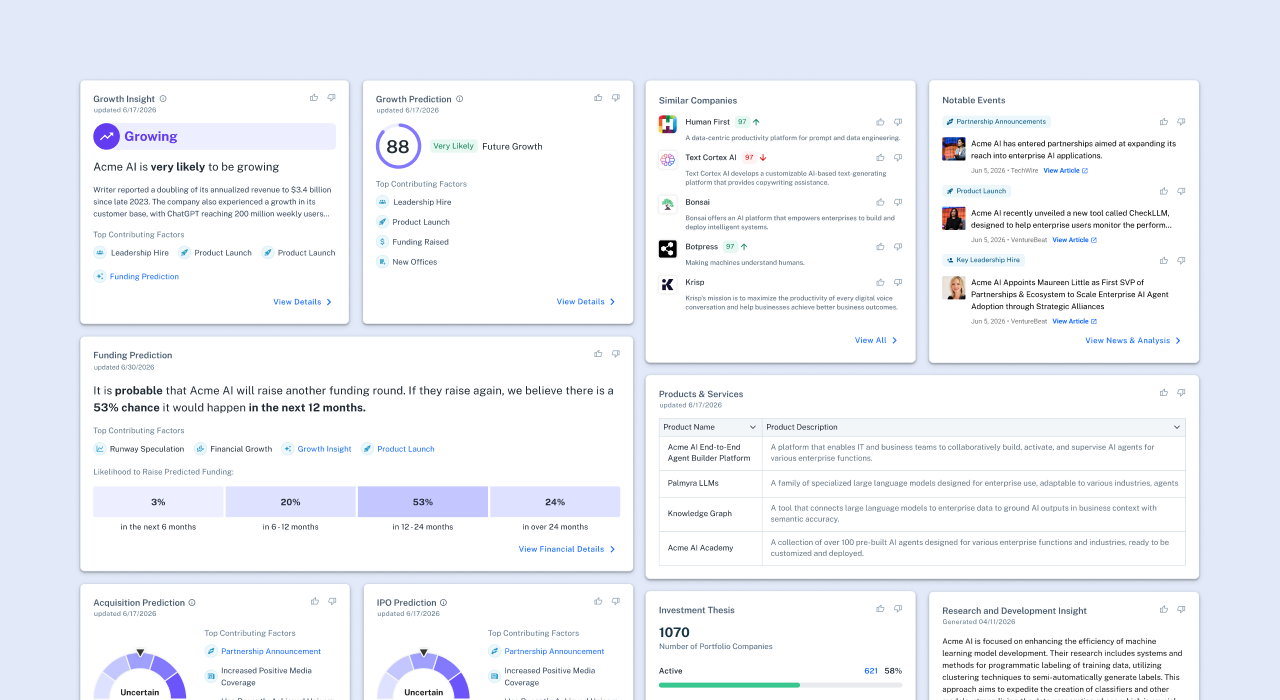Click the Active portfolio progress bar
1280x700 pixels.
pyautogui.click(x=780, y=685)
